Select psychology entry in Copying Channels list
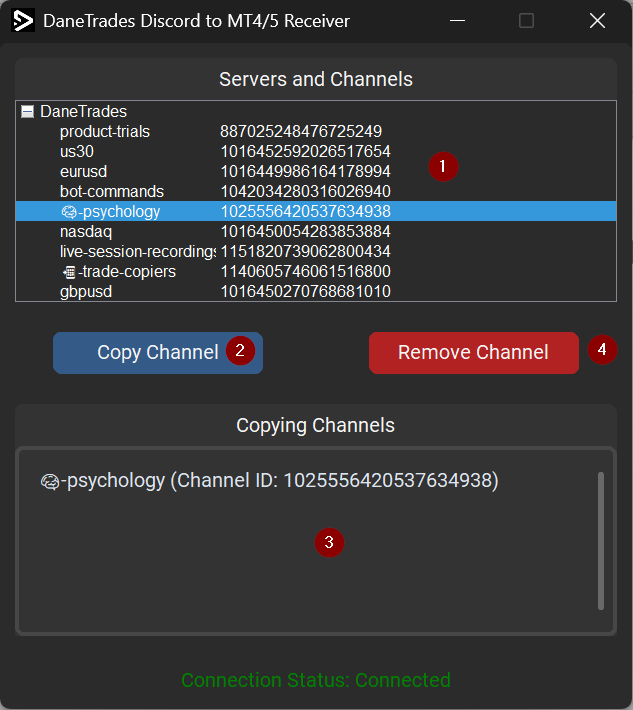This screenshot has height=710, width=633. [x=270, y=480]
